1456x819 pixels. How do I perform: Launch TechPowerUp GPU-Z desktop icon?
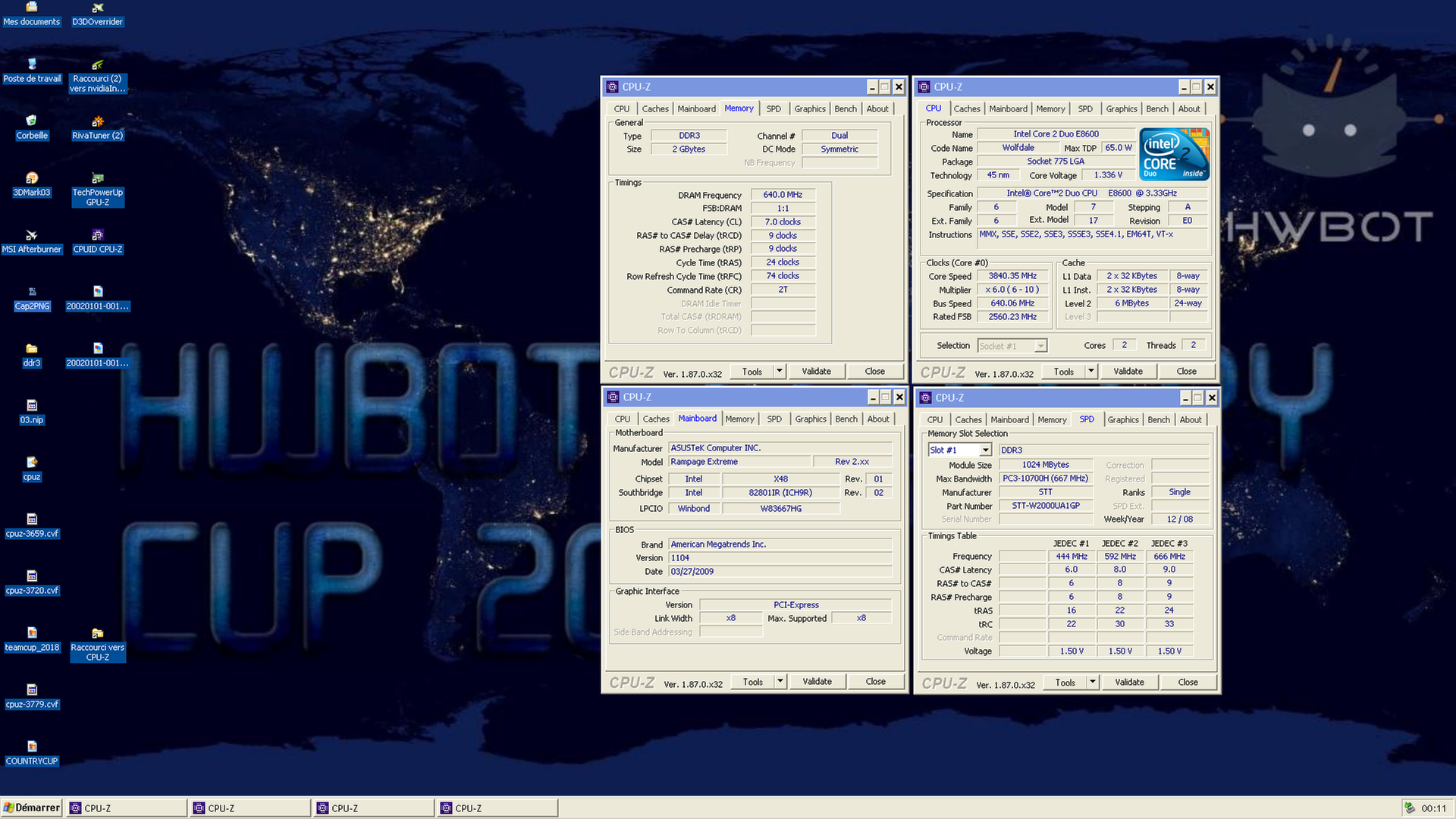[x=97, y=189]
